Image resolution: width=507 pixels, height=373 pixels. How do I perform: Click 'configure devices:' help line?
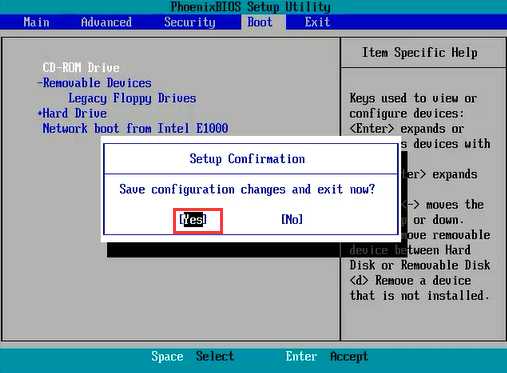(407, 114)
